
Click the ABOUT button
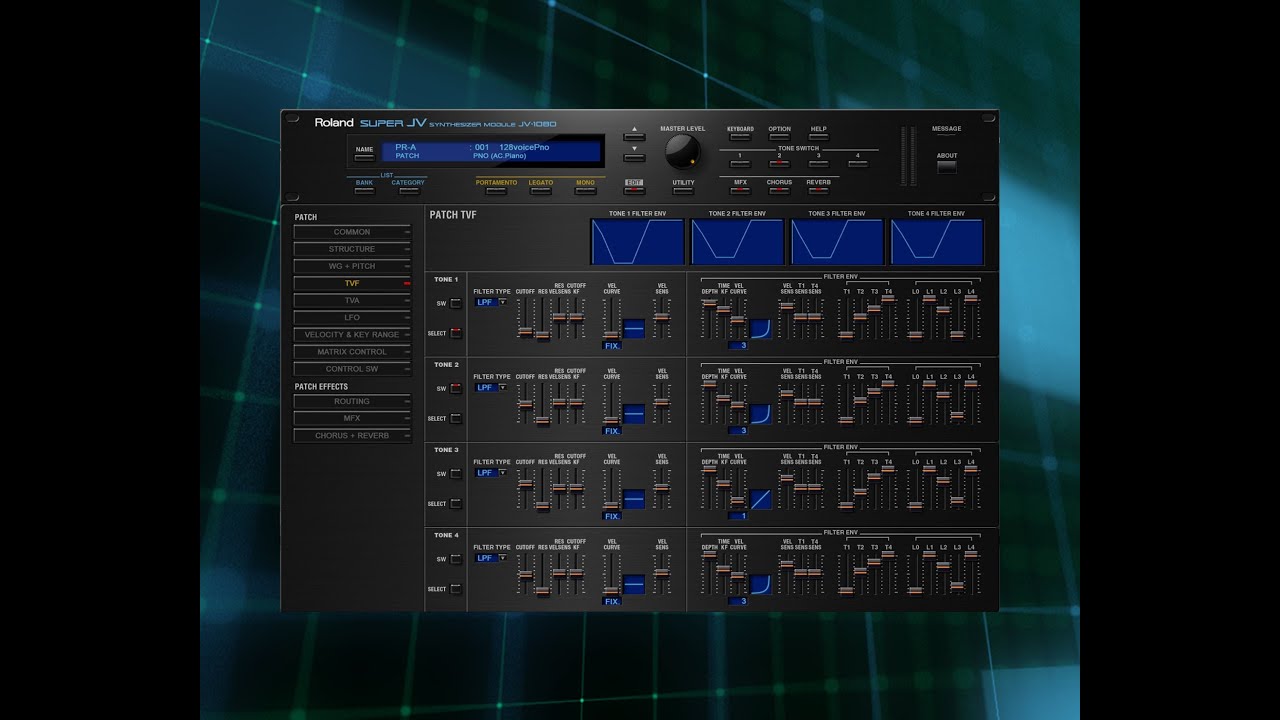[x=947, y=167]
